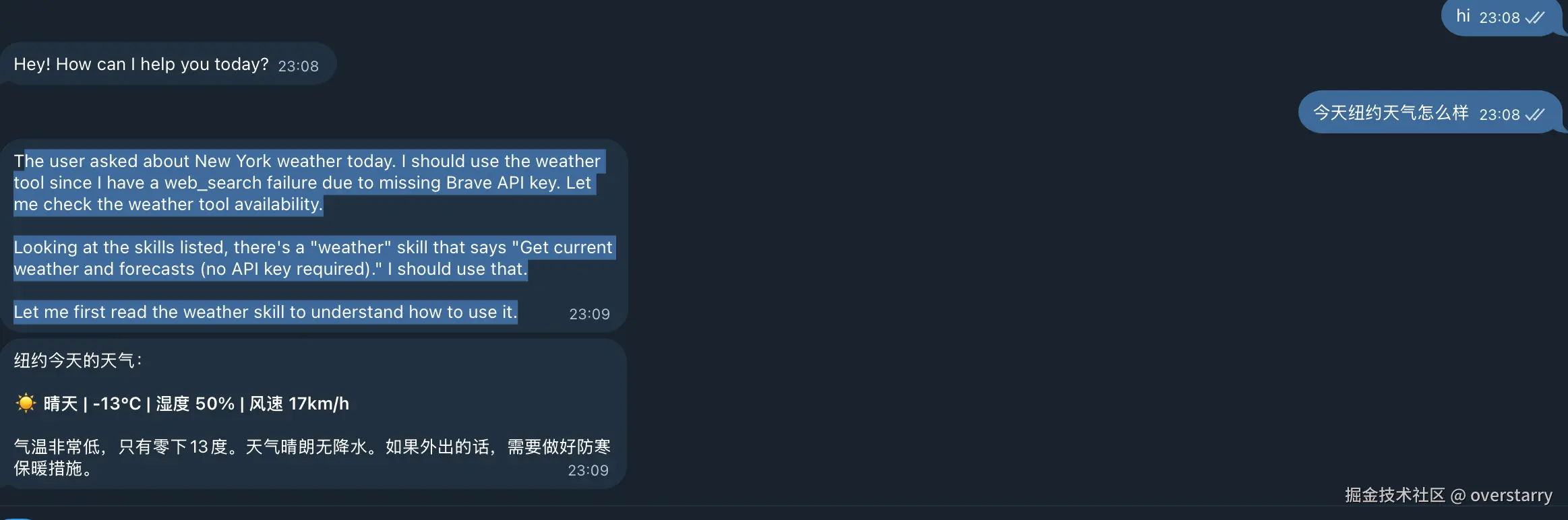Viewport: 1568px width, 520px height.
Task: Select the outgoing "hi" message bubble
Action: [x=1502, y=17]
